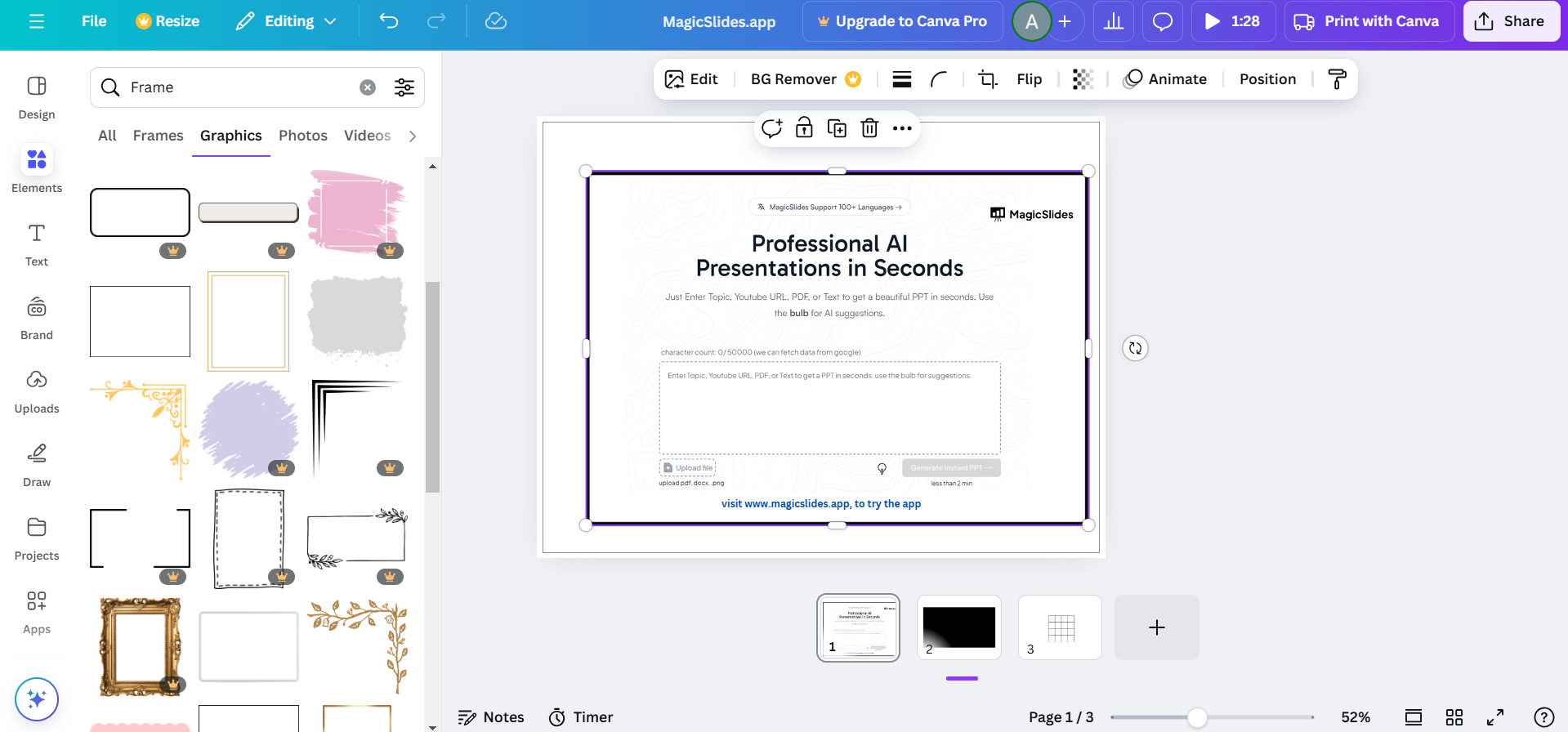Image resolution: width=1568 pixels, height=732 pixels.
Task: Open the analytics bar chart icon
Action: 1114,21
